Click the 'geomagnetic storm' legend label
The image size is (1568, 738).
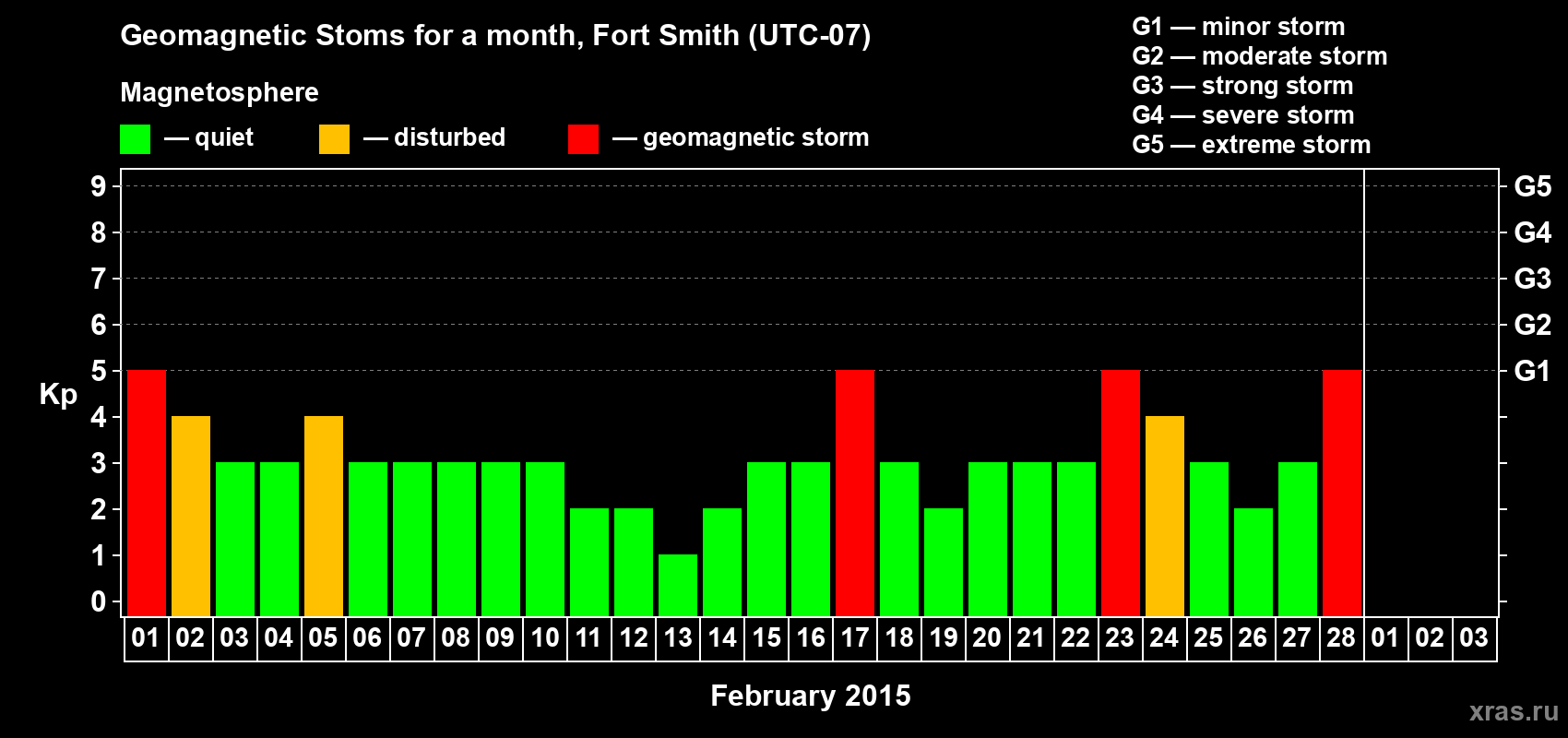click(756, 138)
